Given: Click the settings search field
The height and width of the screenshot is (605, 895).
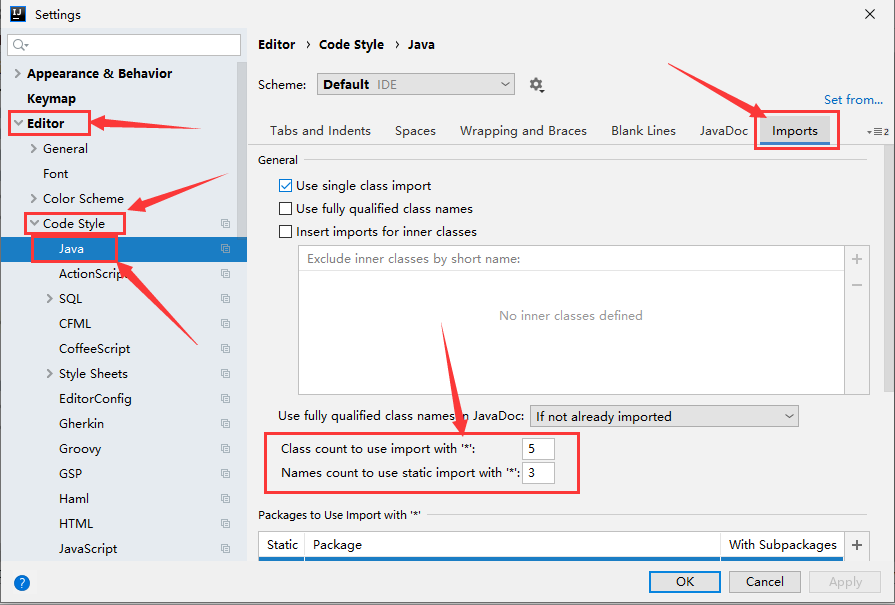Looking at the screenshot, I should click(x=124, y=45).
